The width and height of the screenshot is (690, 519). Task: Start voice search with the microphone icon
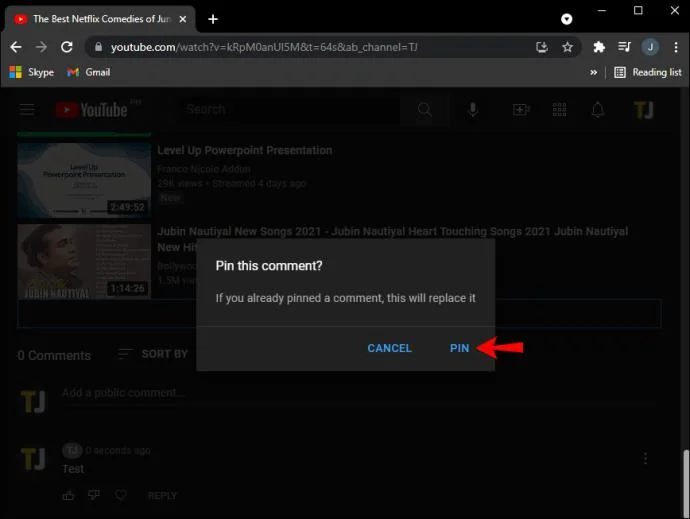[x=473, y=109]
